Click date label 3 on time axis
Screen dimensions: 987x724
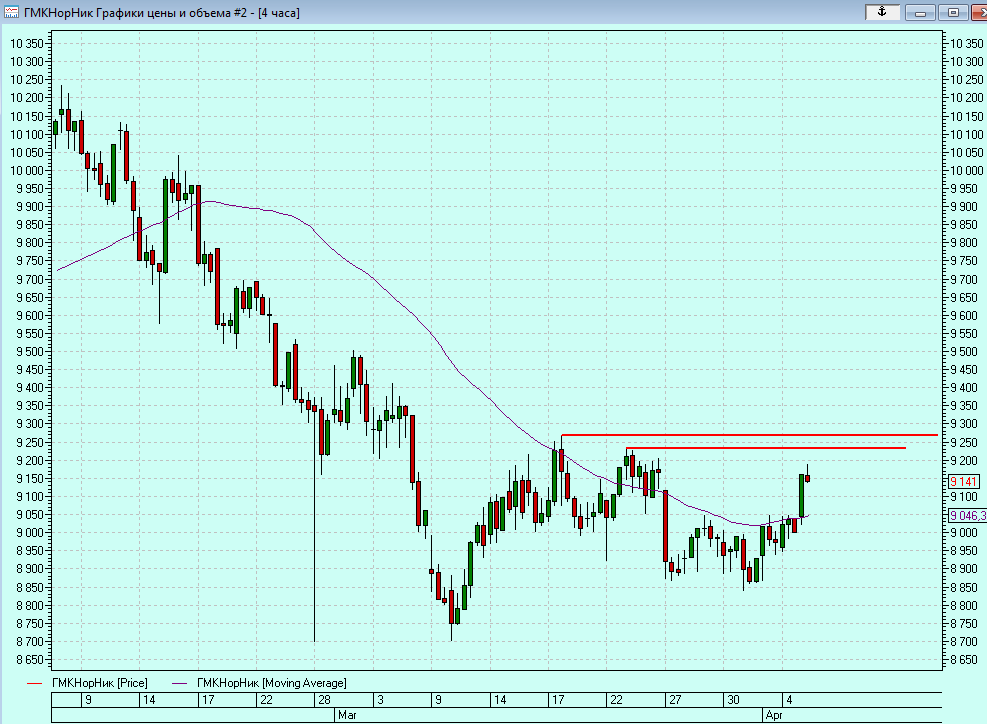pos(380,699)
